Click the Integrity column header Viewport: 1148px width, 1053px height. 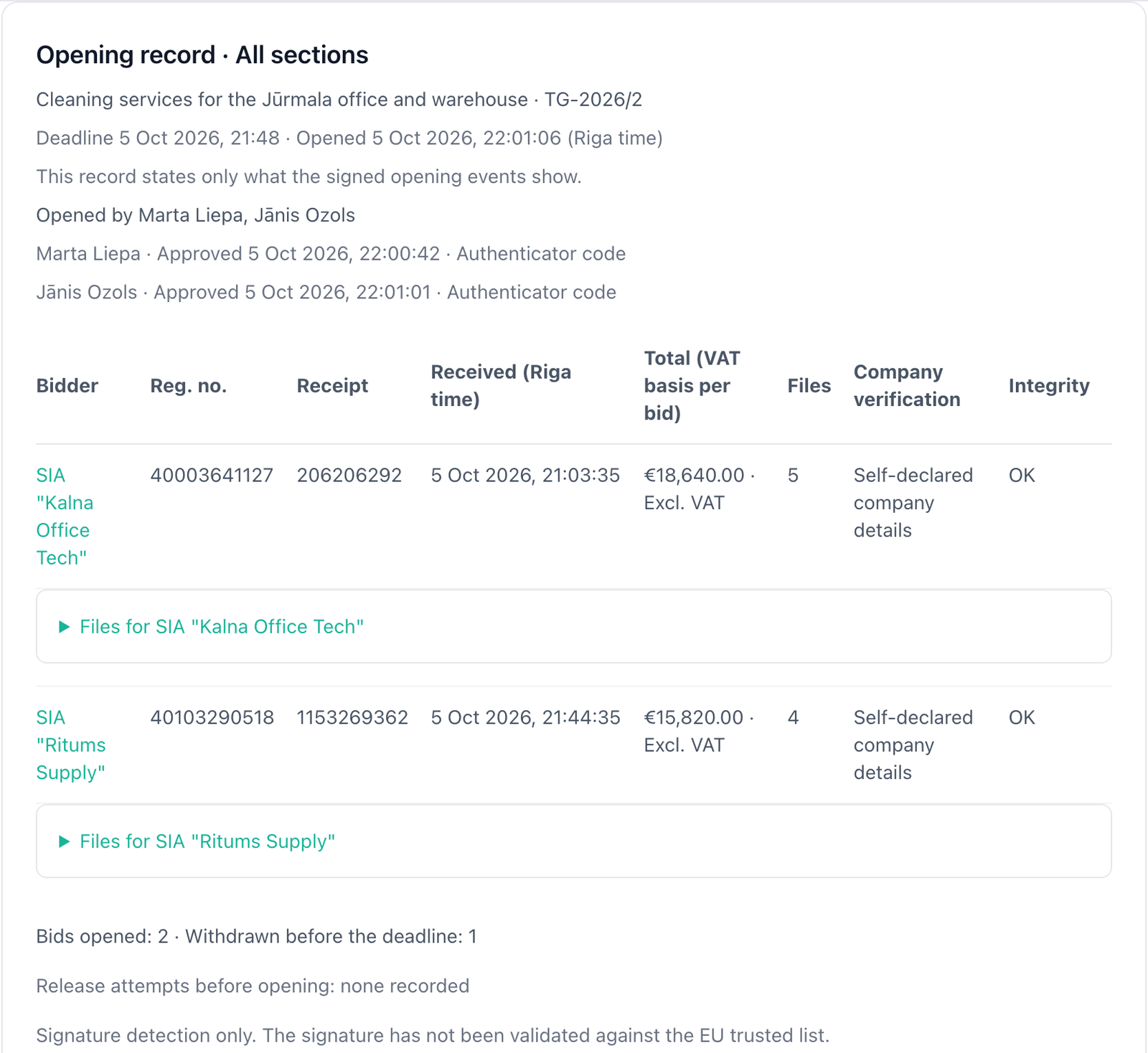point(1049,386)
